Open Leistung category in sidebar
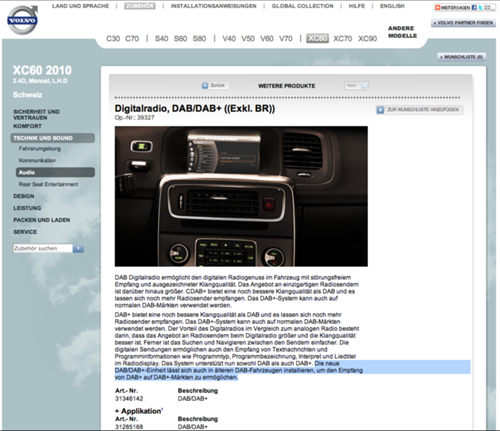The height and width of the screenshot is (431, 500). click(27, 208)
